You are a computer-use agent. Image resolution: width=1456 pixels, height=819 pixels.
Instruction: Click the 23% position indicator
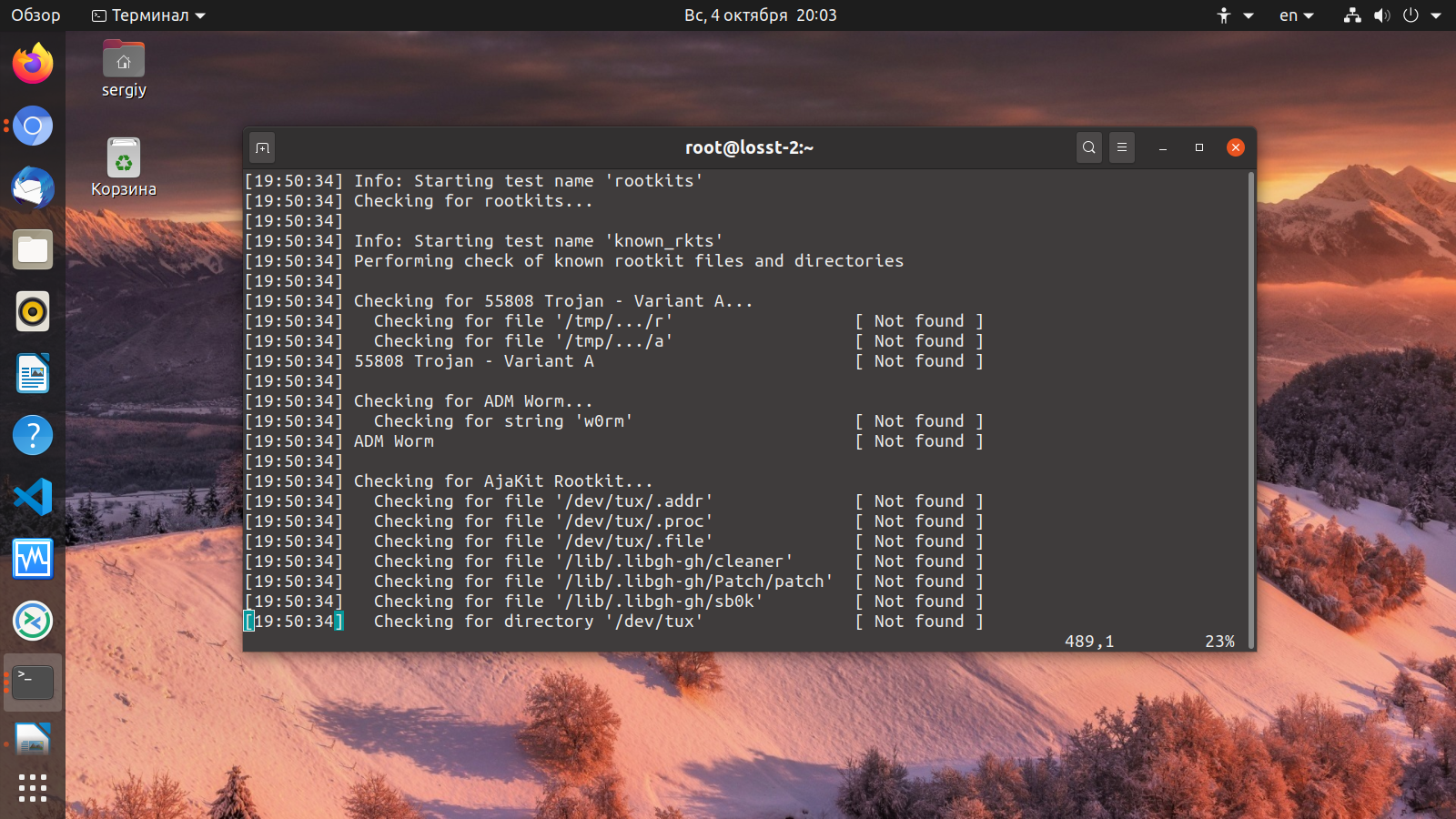[1219, 642]
